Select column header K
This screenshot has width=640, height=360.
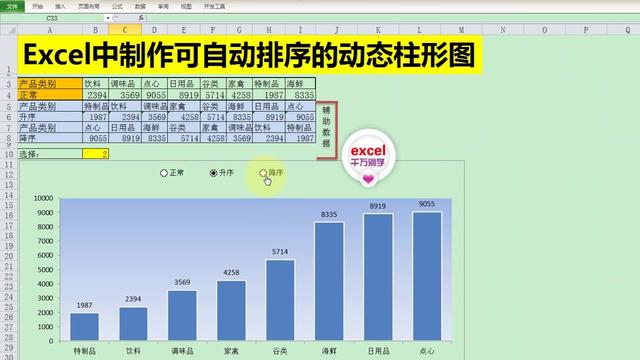click(x=378, y=30)
